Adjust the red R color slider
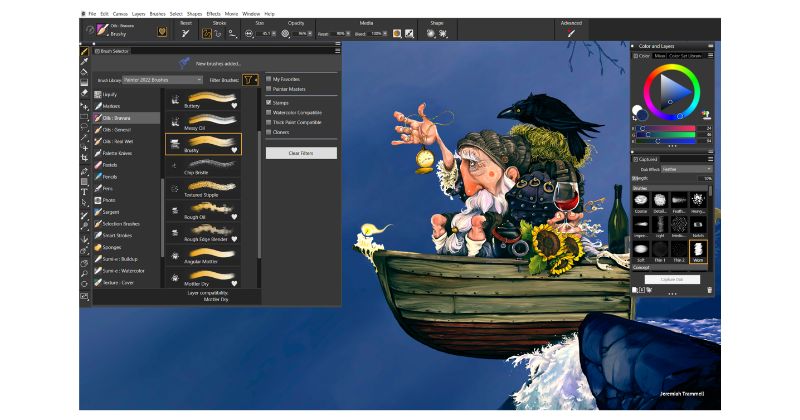 coord(665,128)
